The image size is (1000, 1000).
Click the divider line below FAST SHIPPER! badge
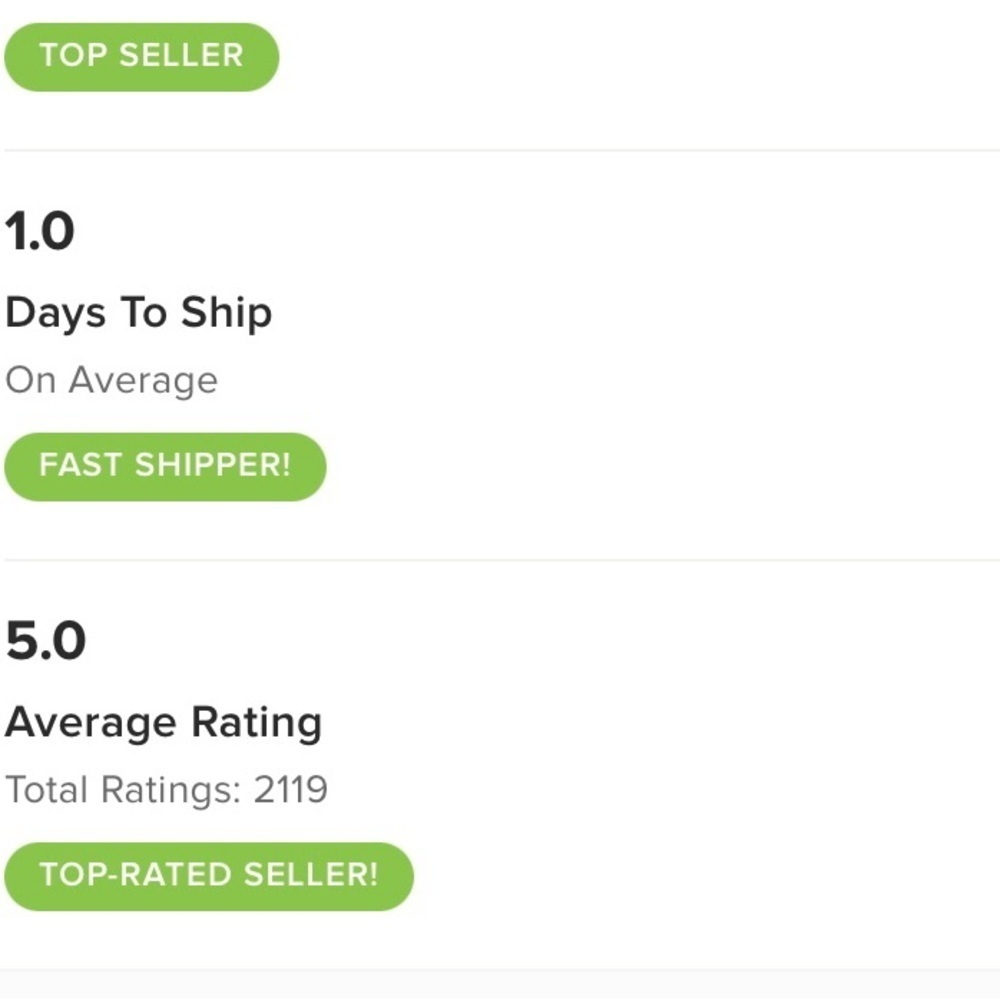(500, 560)
